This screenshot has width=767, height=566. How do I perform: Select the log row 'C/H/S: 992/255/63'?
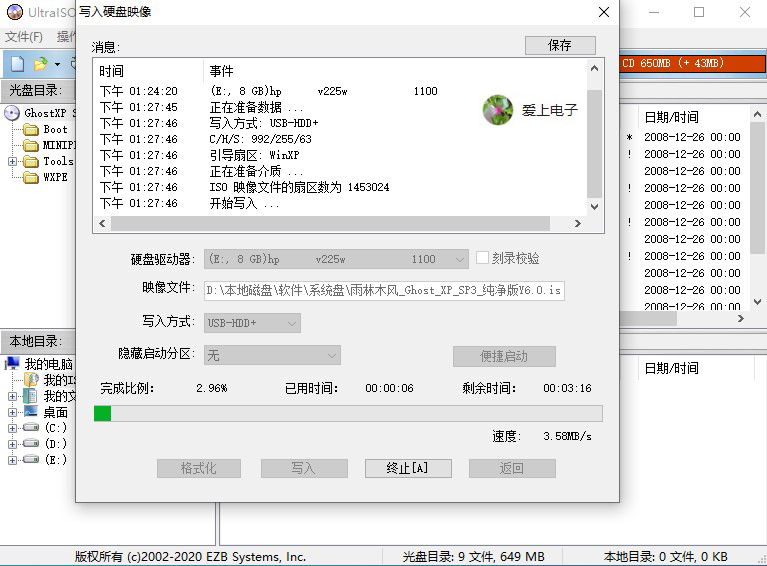341,139
